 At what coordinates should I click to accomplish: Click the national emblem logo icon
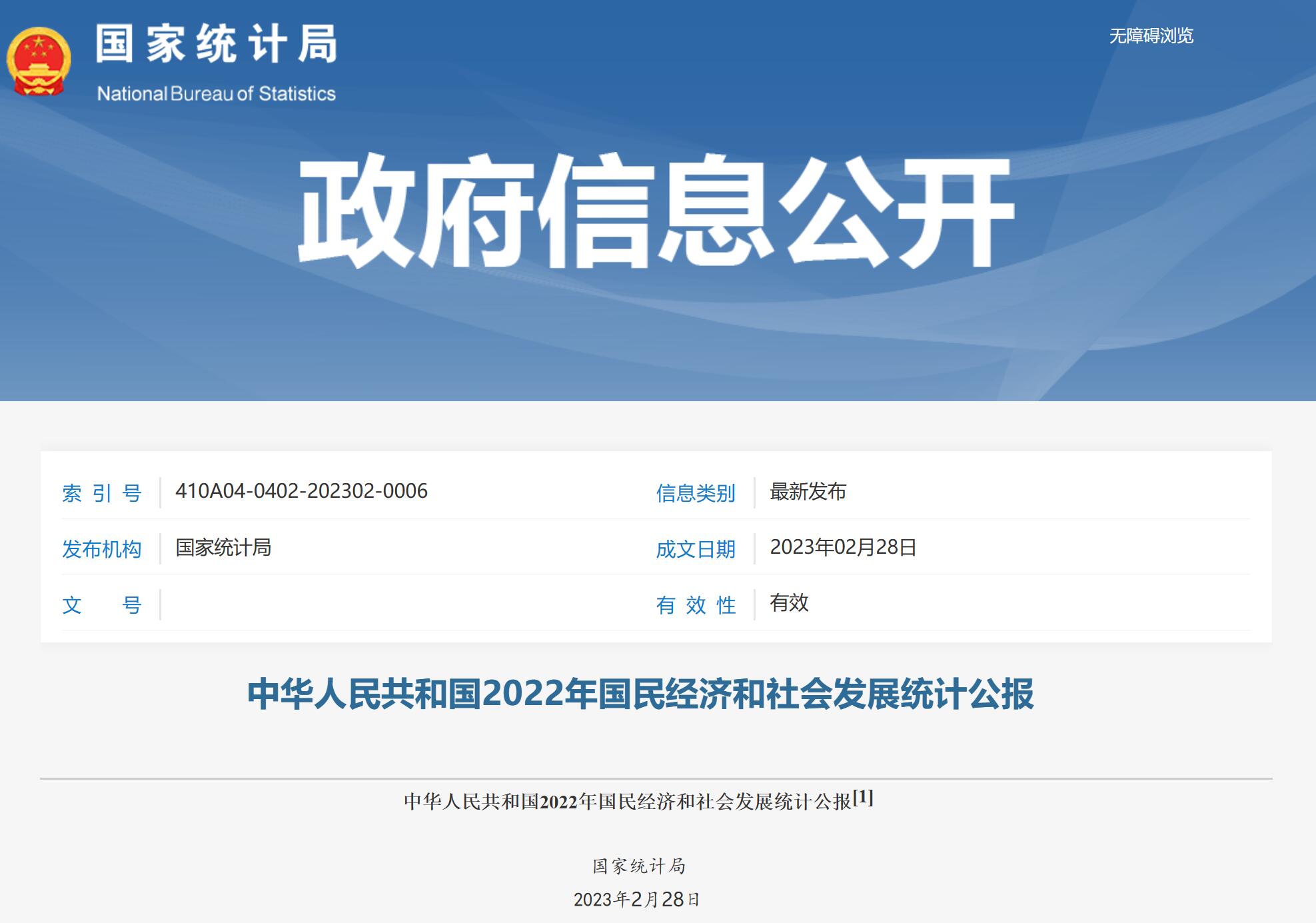[39, 62]
